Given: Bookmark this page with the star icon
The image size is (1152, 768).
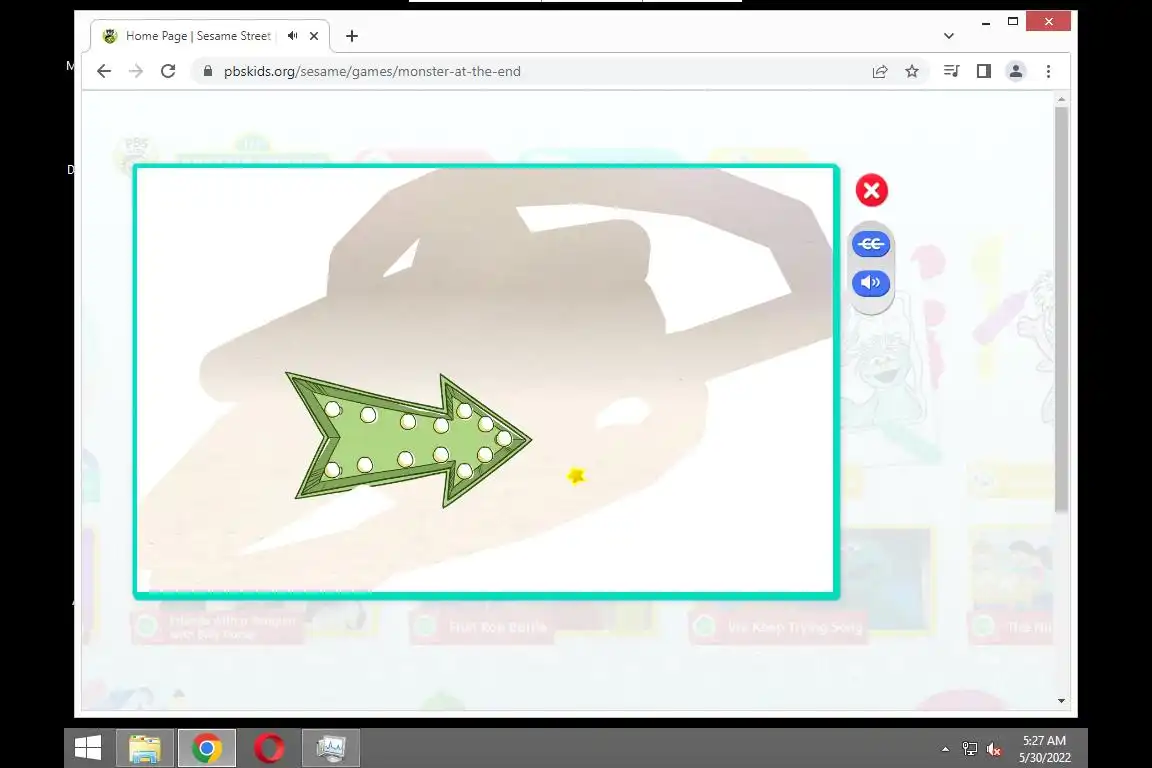Looking at the screenshot, I should tap(912, 71).
